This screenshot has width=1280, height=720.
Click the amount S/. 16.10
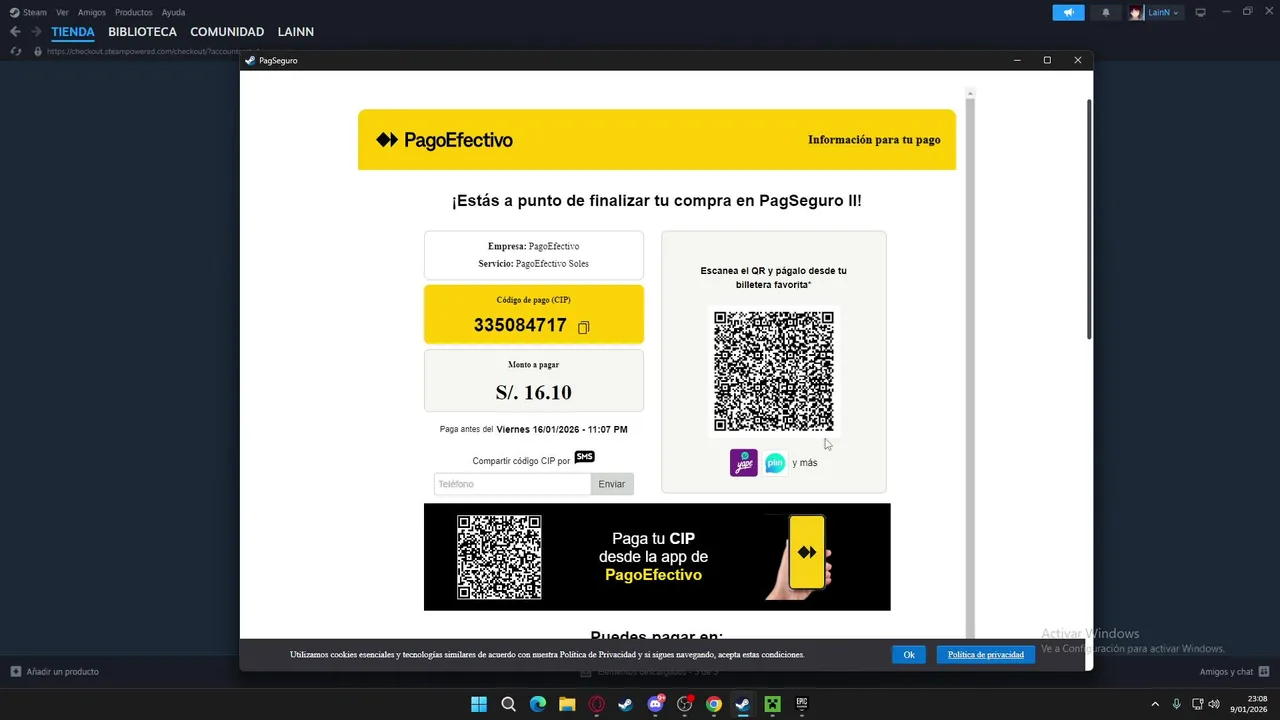point(534,392)
